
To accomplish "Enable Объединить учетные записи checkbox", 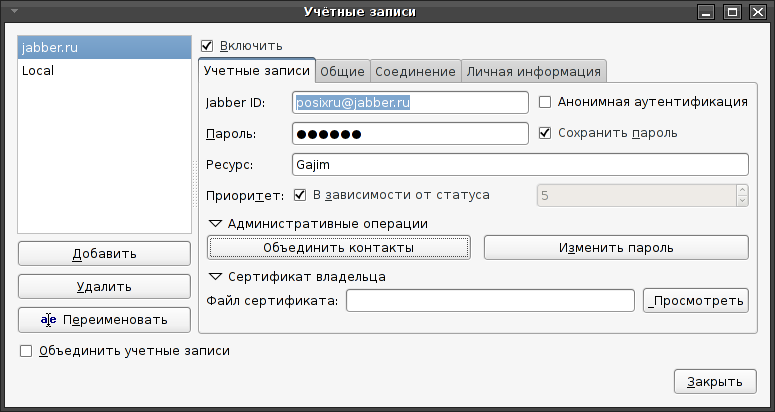I will pos(26,351).
